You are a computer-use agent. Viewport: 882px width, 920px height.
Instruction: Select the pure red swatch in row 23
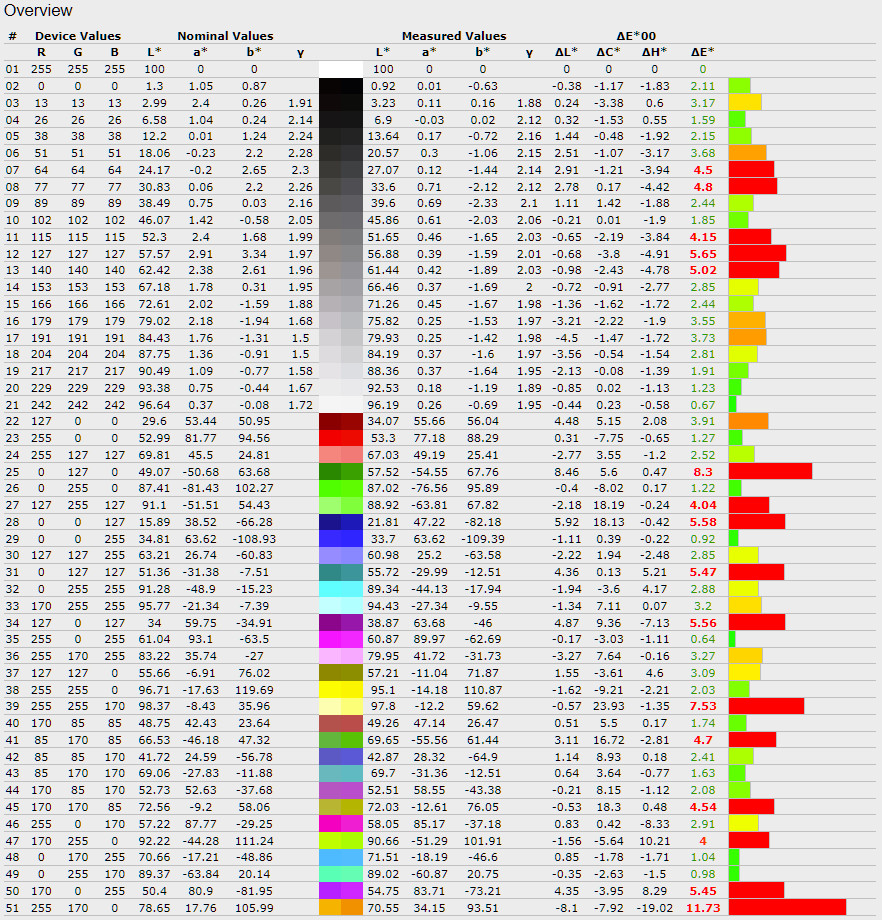(340, 437)
